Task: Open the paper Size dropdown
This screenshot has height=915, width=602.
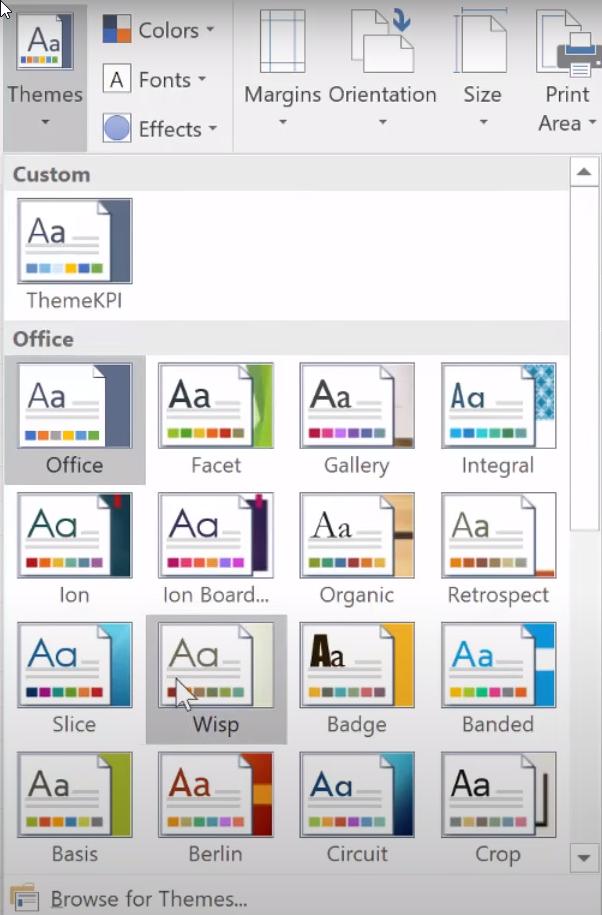Action: click(482, 68)
